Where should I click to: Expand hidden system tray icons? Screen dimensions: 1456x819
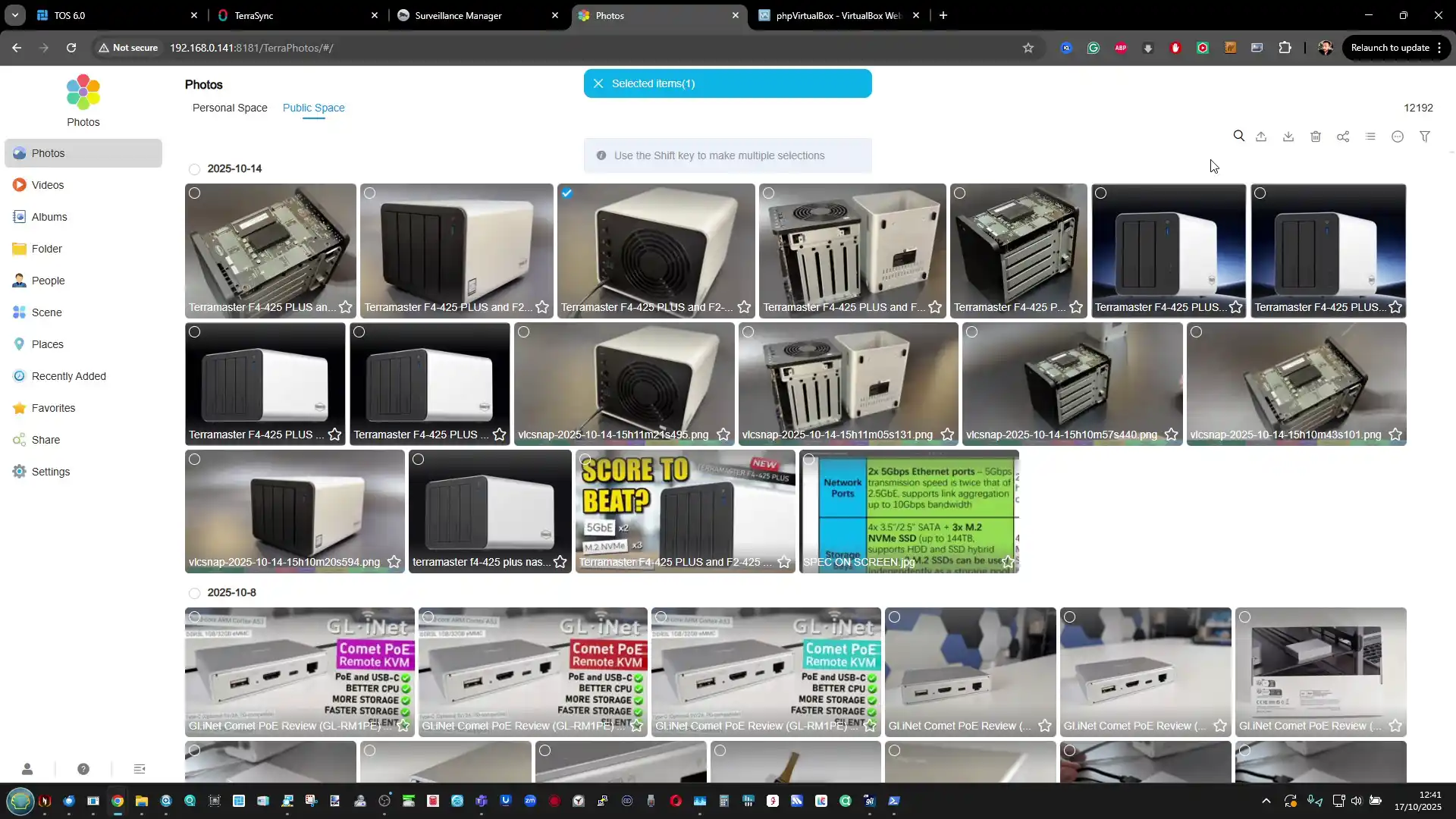pos(1266,801)
